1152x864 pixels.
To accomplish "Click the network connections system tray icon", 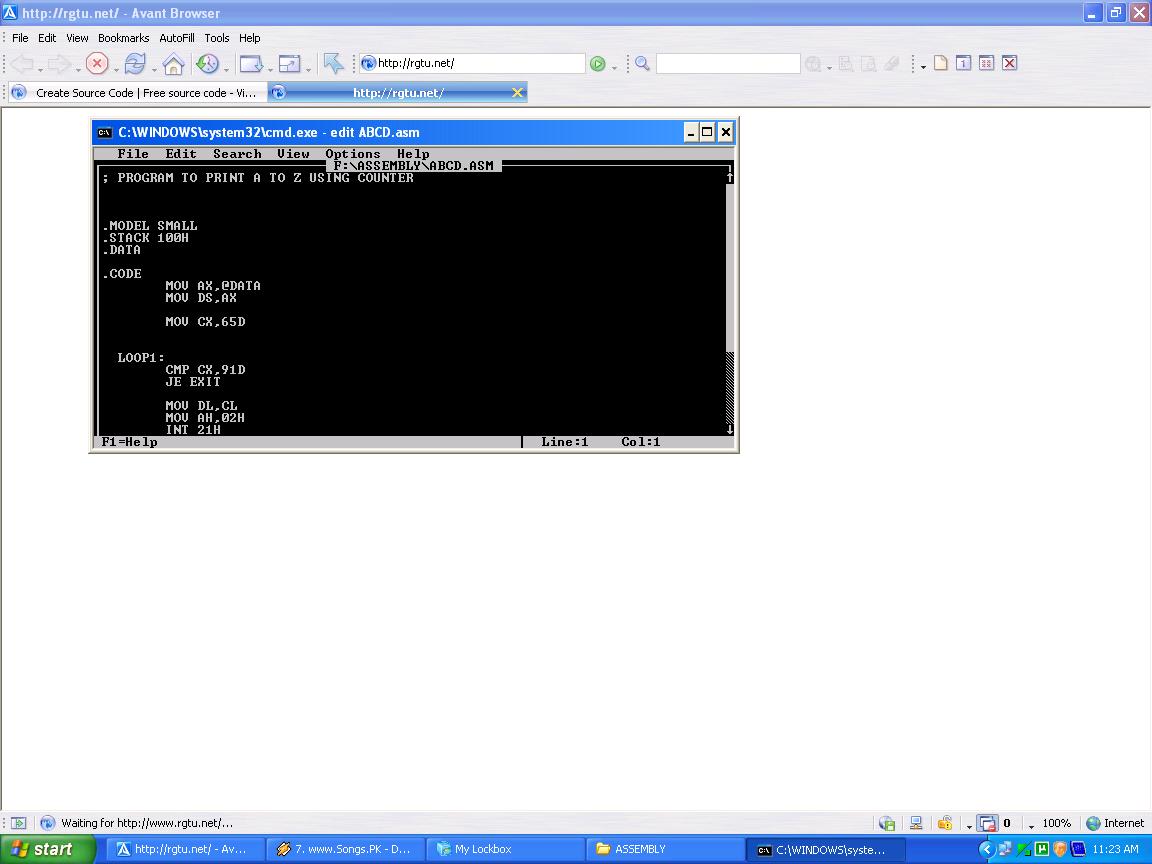I will point(1005,849).
